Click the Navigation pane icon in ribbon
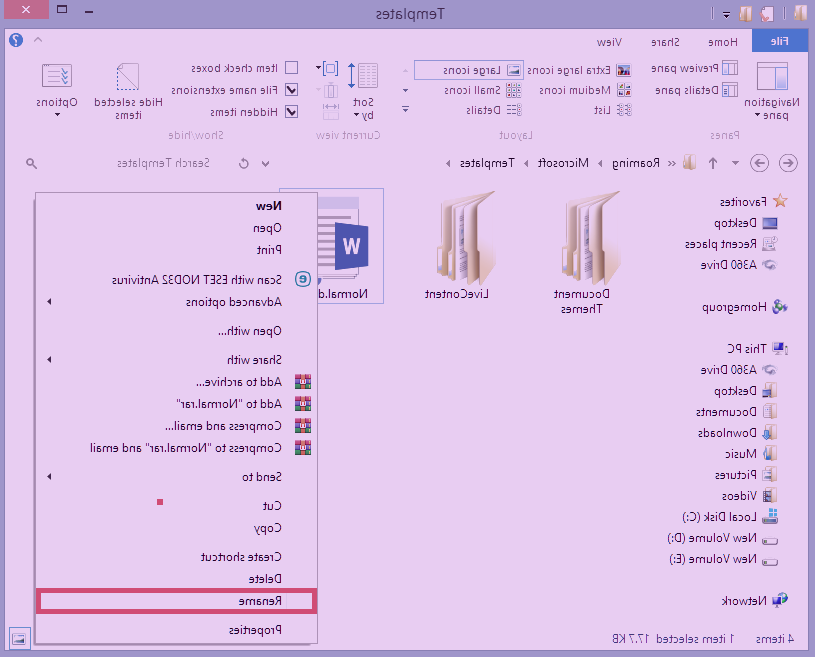The width and height of the screenshot is (815, 657). 772,78
